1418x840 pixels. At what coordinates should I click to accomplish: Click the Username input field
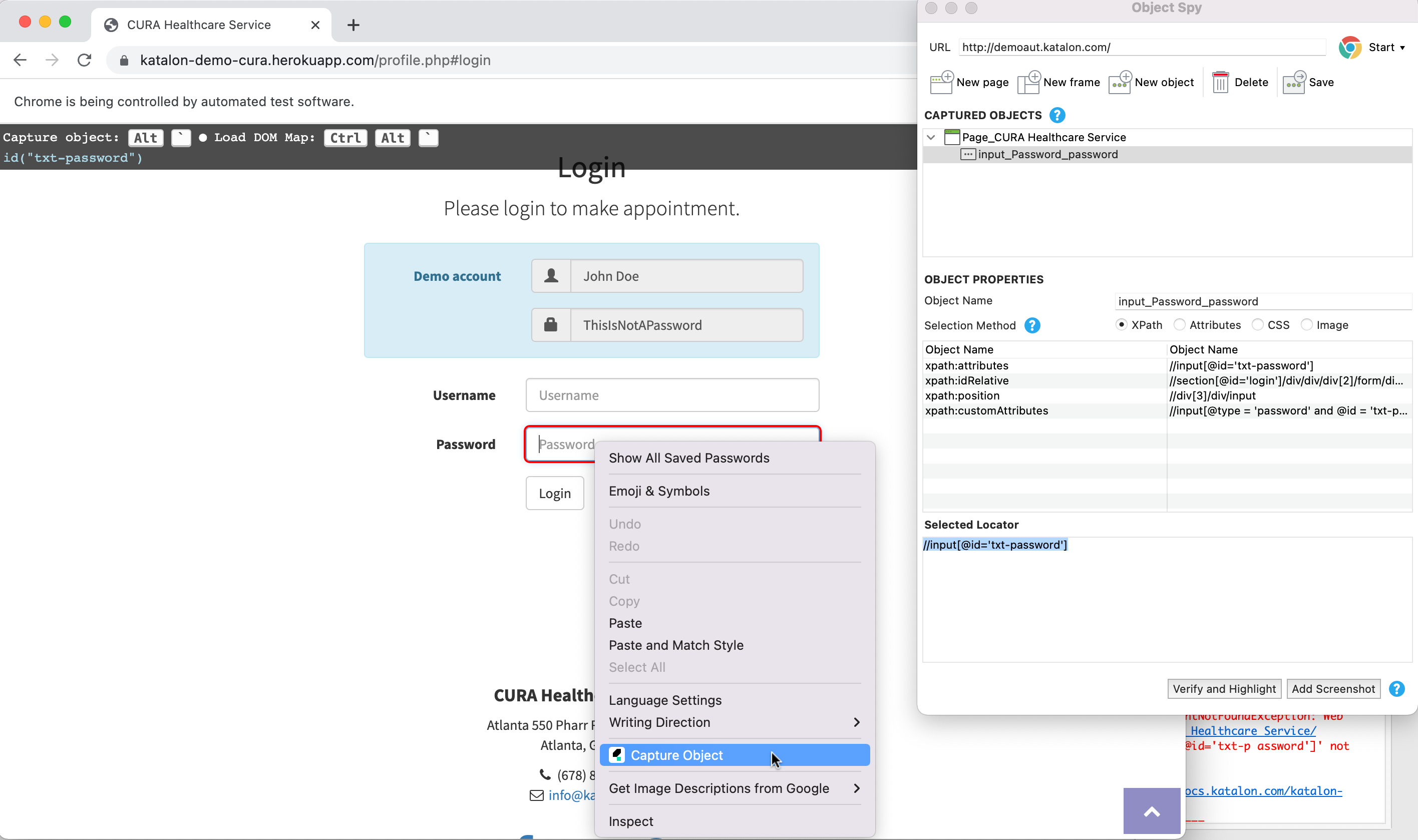coord(672,395)
